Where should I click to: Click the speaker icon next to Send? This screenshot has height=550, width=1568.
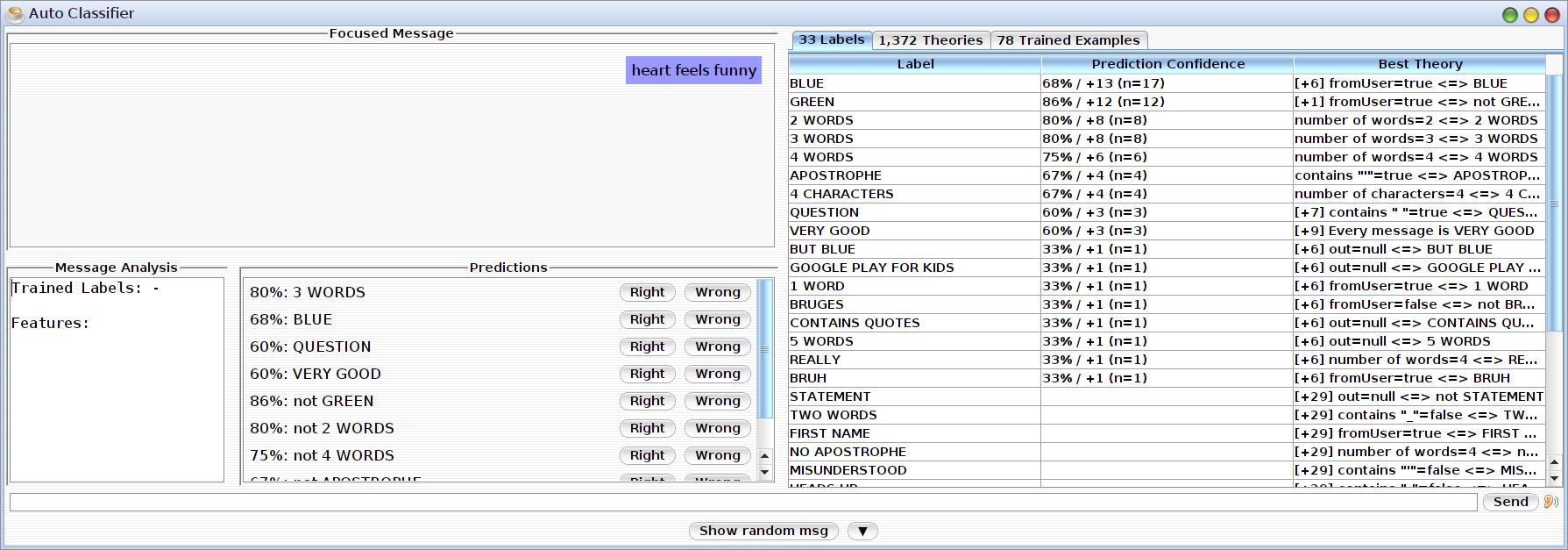click(1550, 502)
